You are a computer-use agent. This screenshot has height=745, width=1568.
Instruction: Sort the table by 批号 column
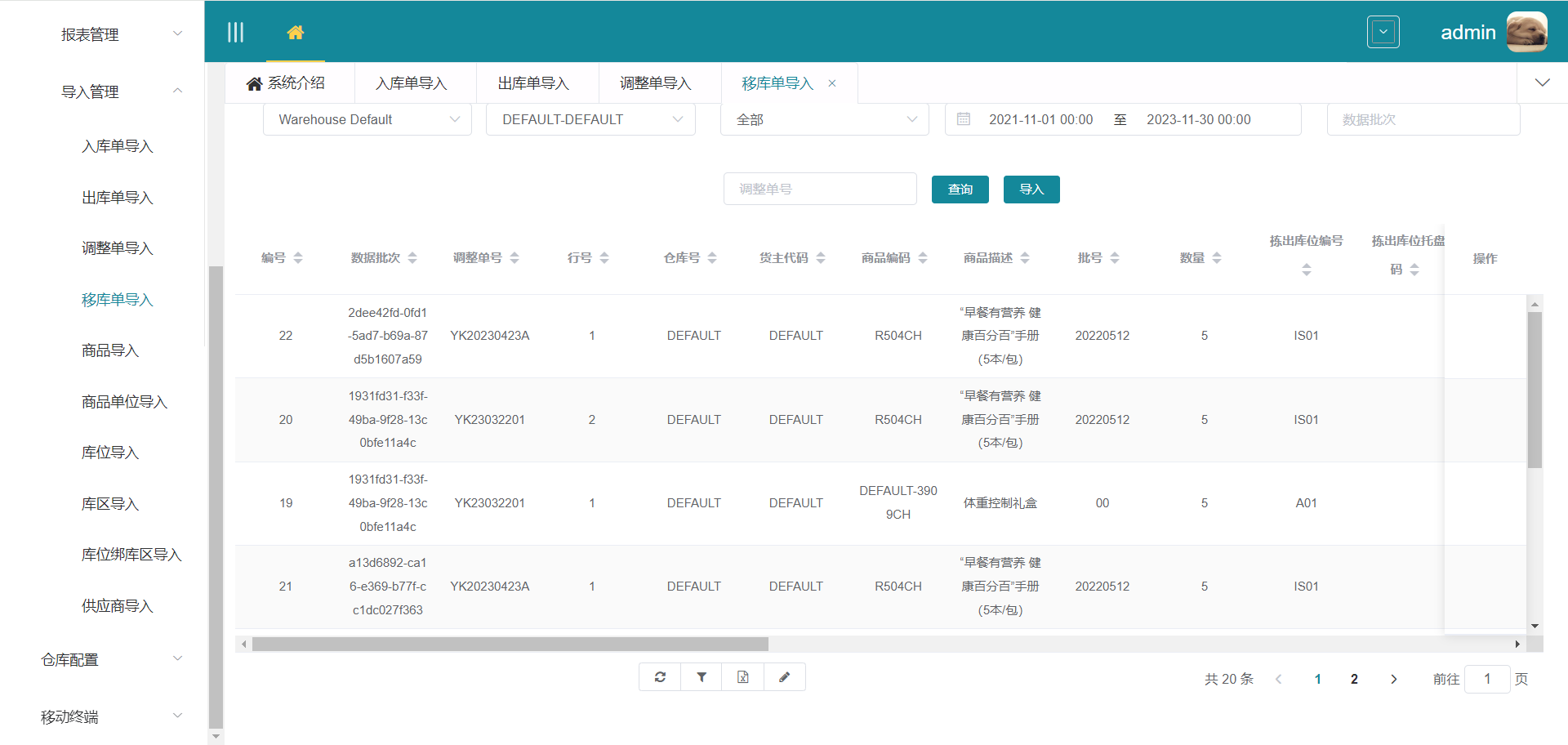[x=1115, y=258]
